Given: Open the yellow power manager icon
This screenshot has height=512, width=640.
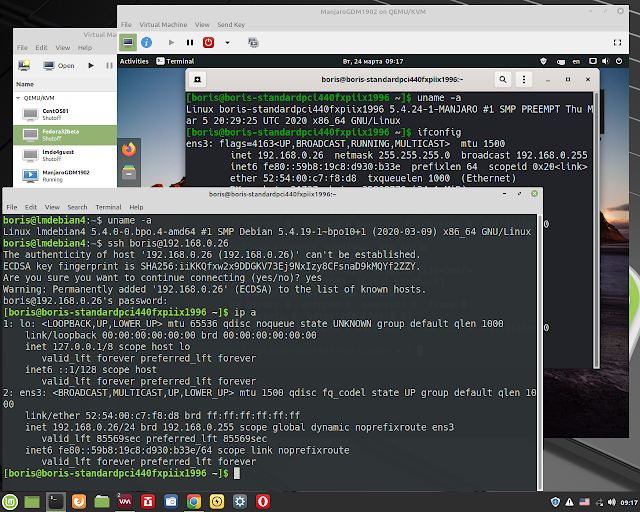Looking at the screenshot, I should [217, 502].
